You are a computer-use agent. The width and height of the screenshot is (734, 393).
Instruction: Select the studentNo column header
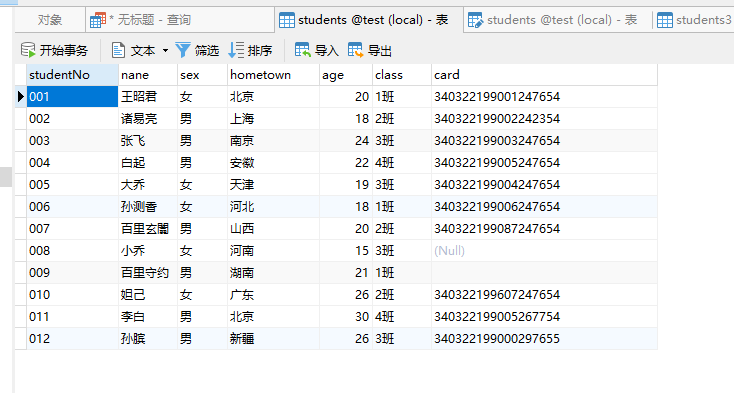(x=72, y=75)
